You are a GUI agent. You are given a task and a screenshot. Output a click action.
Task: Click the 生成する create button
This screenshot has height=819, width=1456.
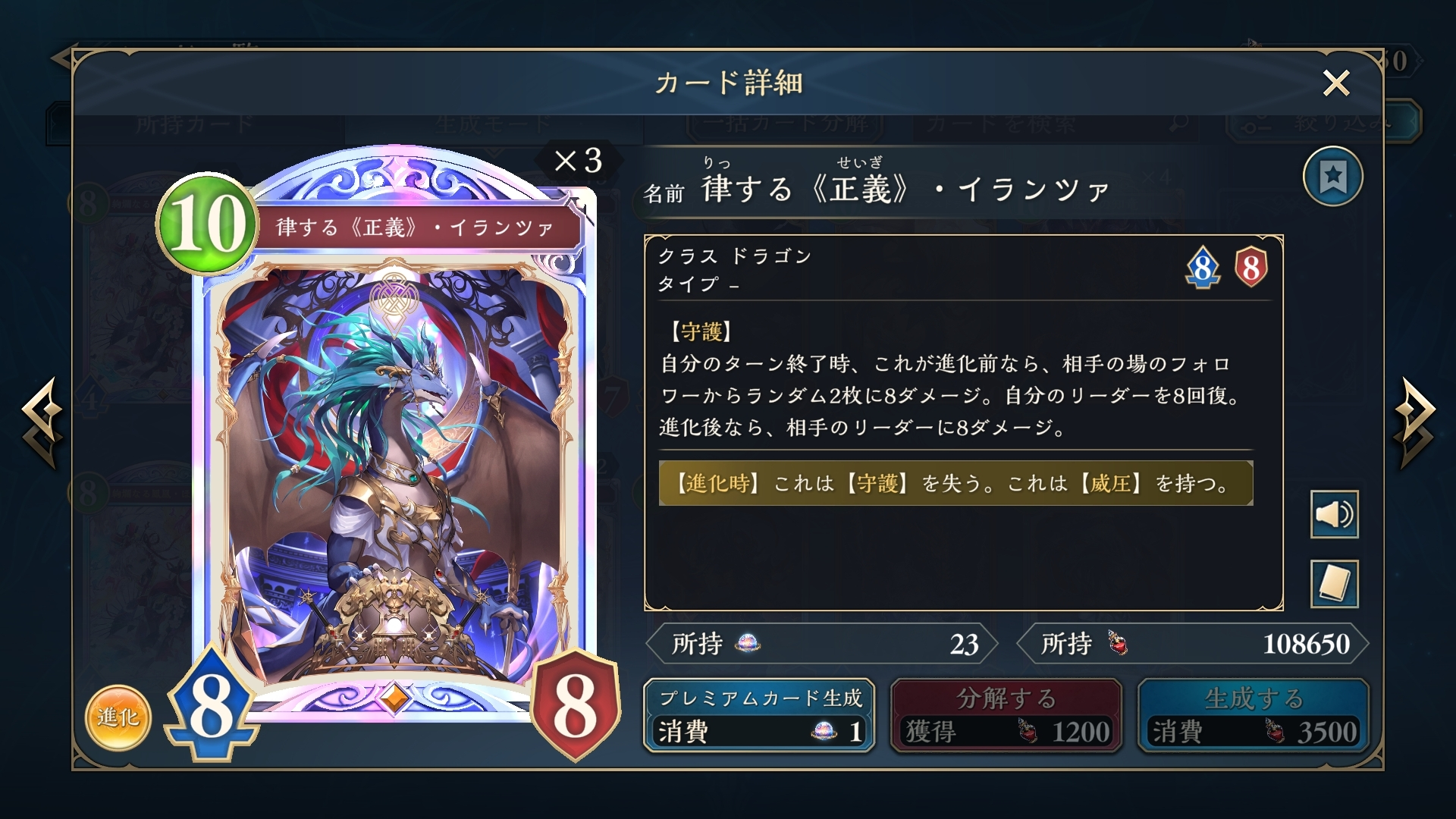(1253, 716)
